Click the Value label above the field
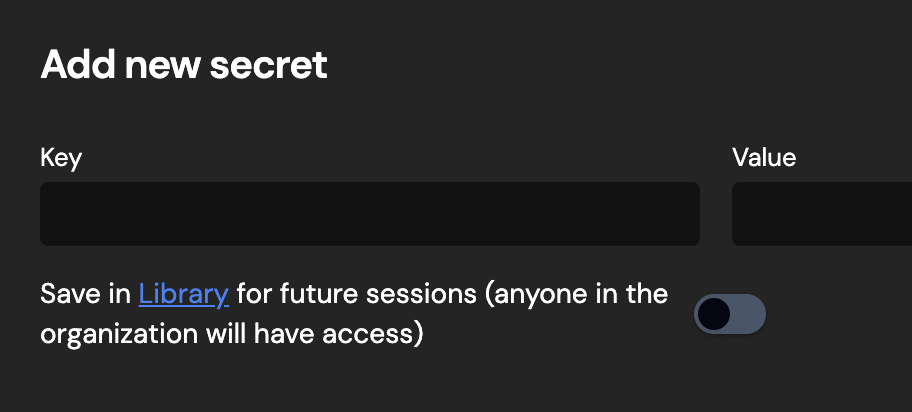 tap(764, 158)
